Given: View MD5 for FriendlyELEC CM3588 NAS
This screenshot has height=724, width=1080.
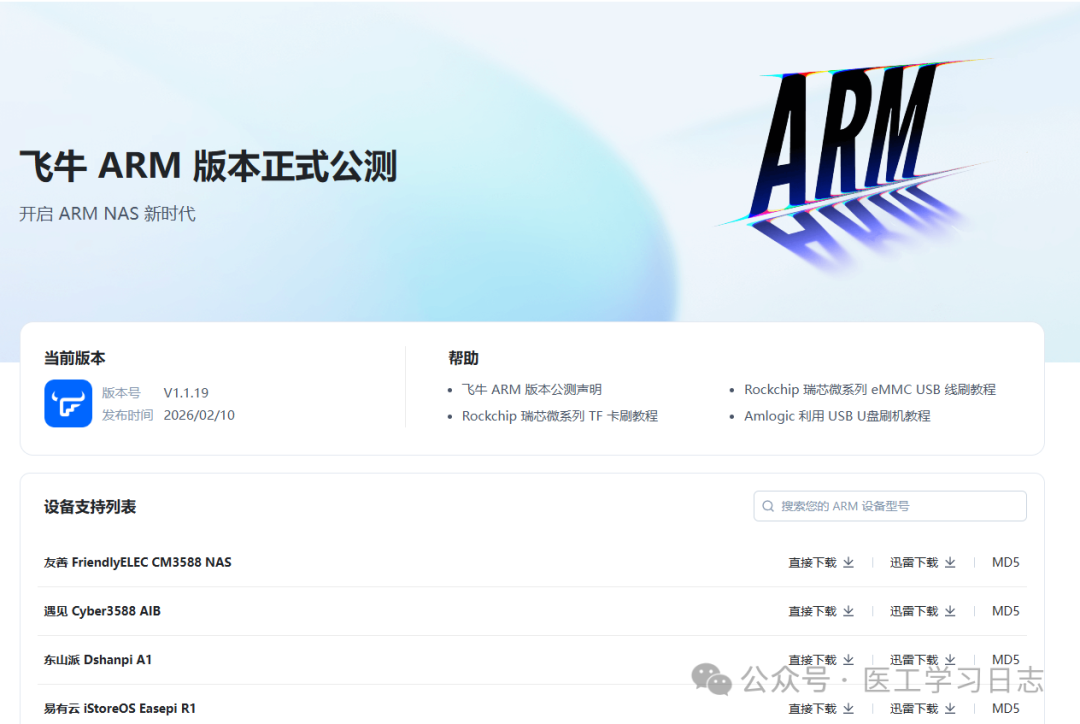Looking at the screenshot, I should [x=1005, y=562].
